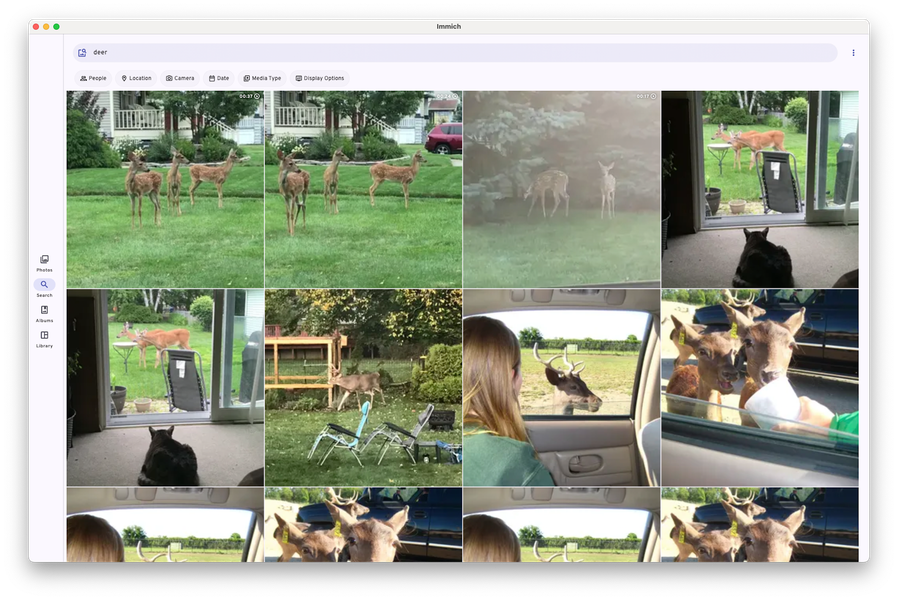
Task: Open the Photos section in the sidebar
Action: [44, 262]
